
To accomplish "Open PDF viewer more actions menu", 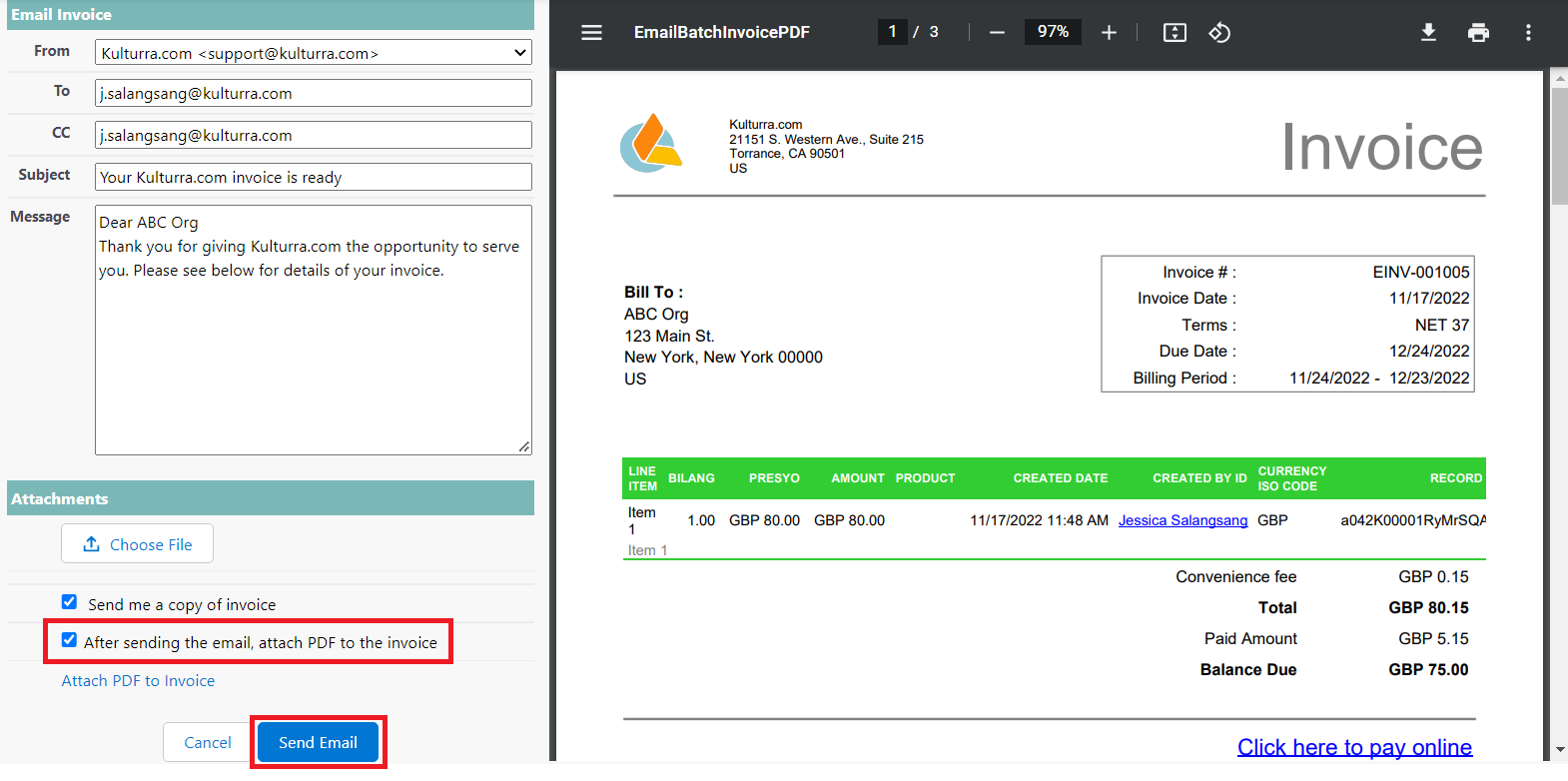I will pos(1528,33).
